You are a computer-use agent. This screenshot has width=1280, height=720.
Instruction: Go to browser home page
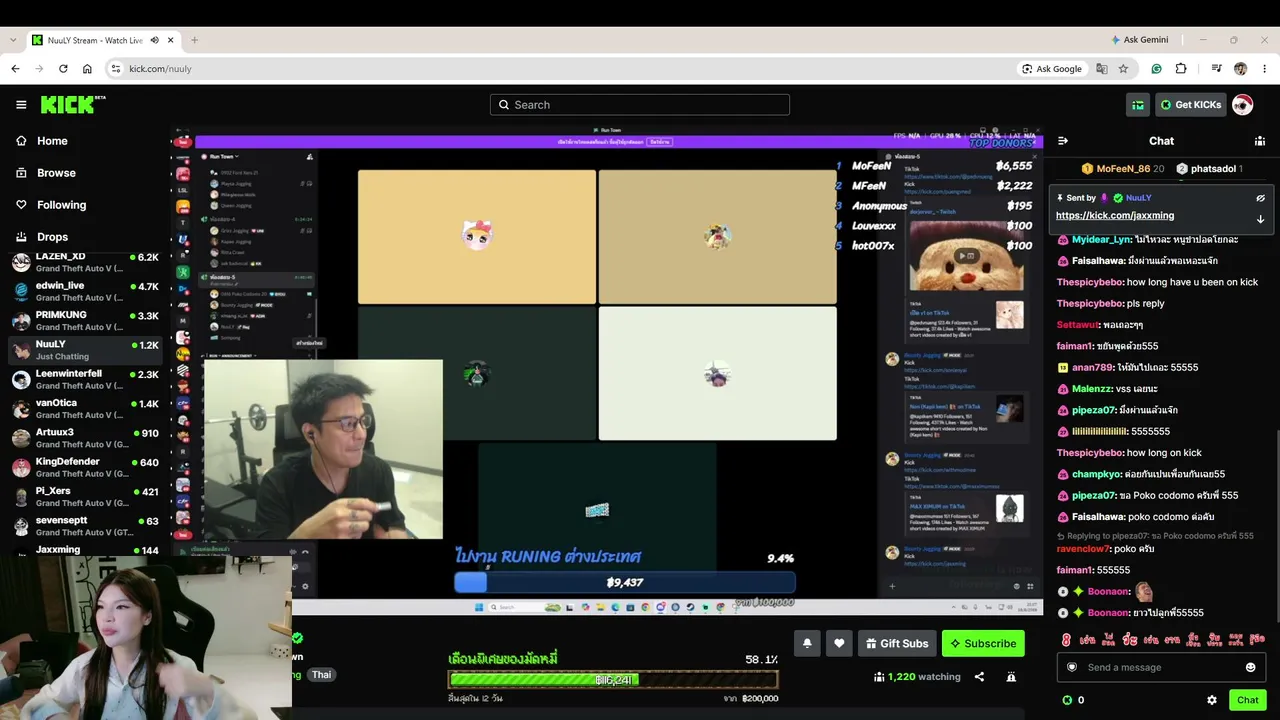(87, 69)
